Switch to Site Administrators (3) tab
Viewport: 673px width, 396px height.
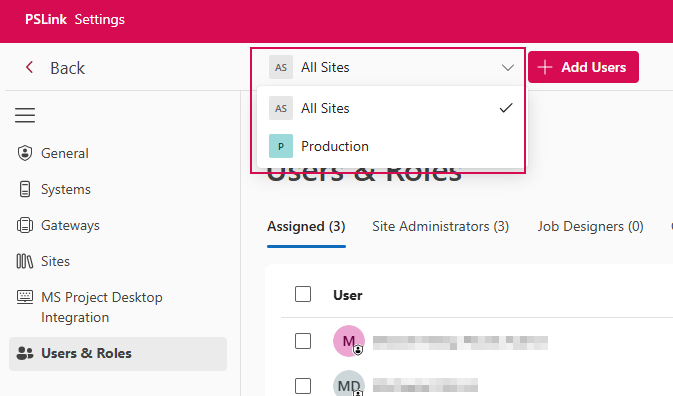pos(440,227)
